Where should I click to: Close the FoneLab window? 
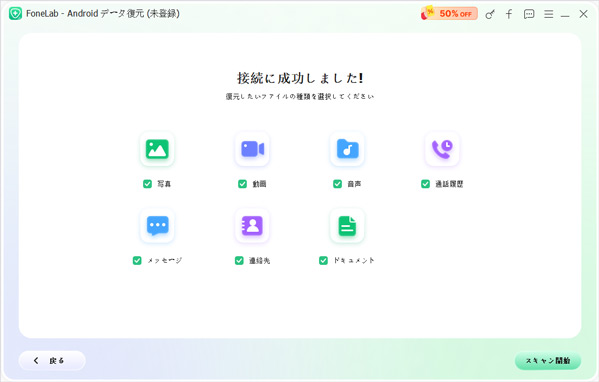pyautogui.click(x=583, y=14)
